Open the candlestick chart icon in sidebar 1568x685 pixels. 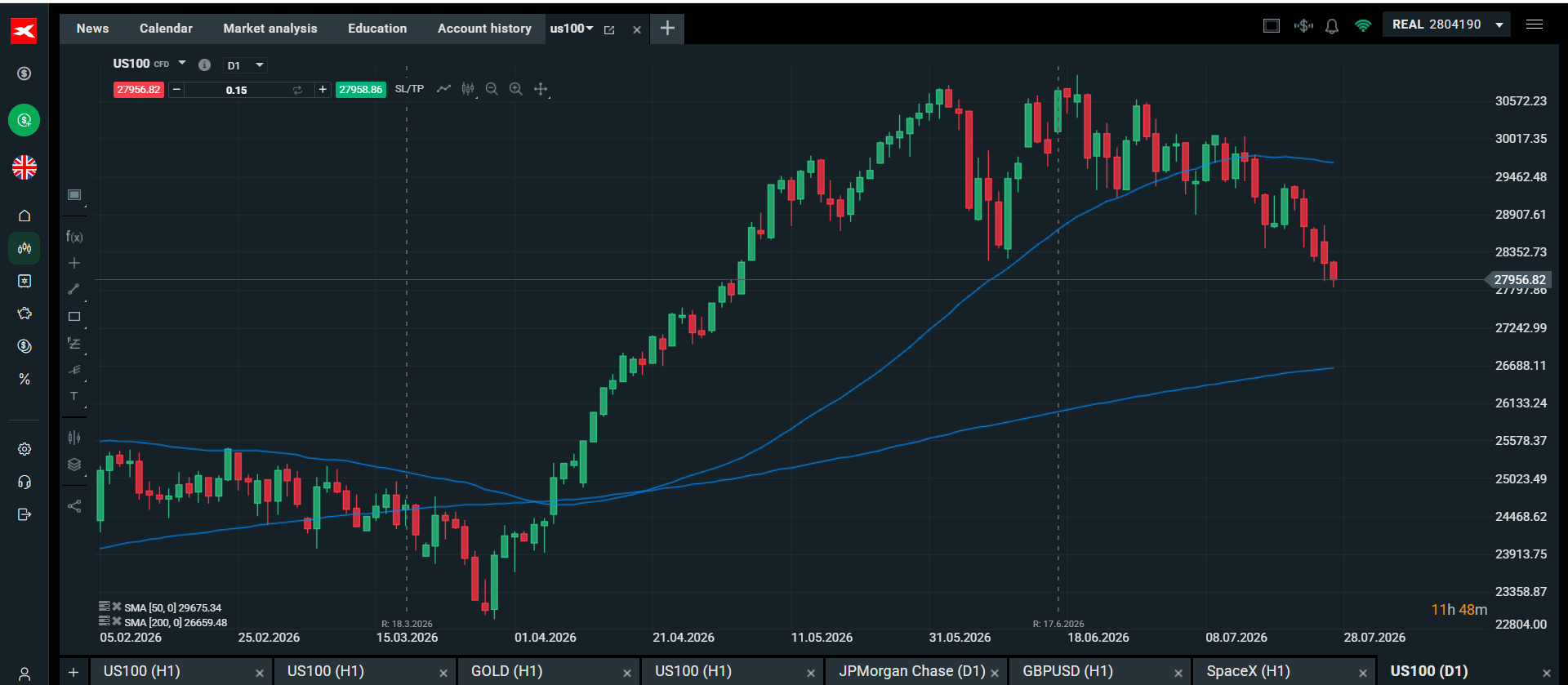click(x=24, y=248)
